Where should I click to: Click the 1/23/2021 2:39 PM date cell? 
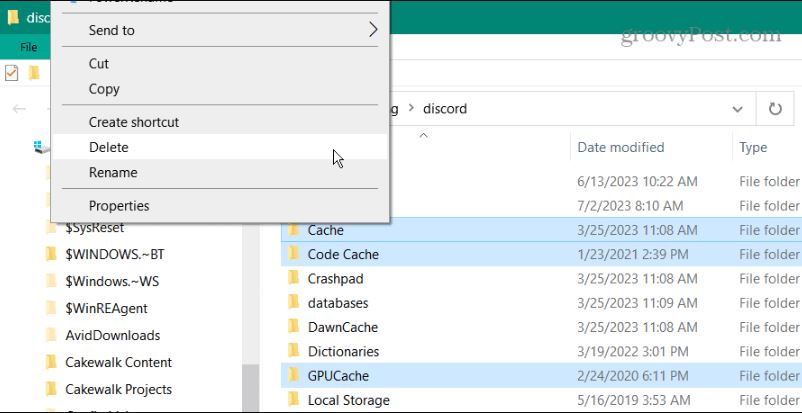[x=633, y=254]
